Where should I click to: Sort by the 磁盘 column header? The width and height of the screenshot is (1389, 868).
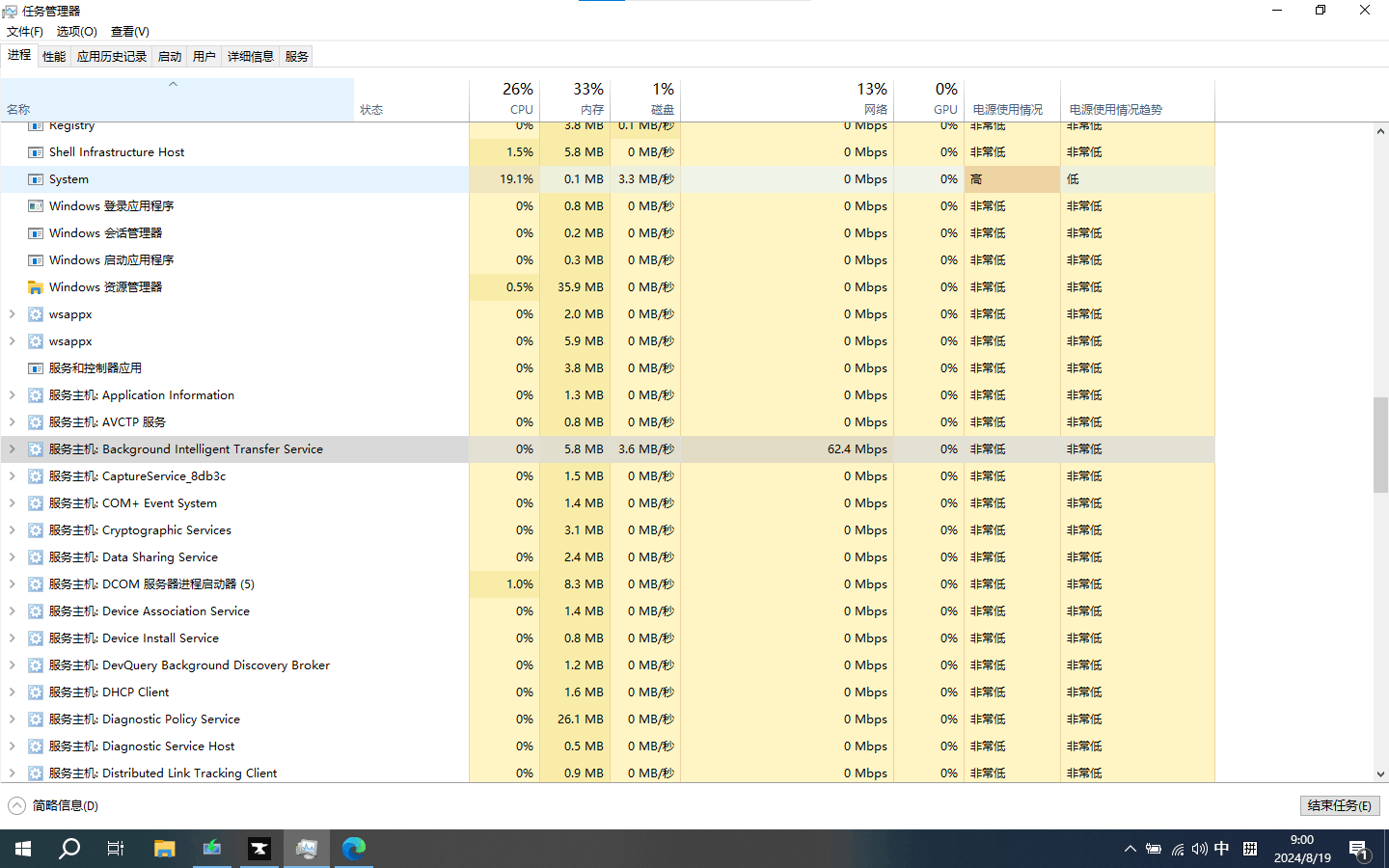point(645,99)
